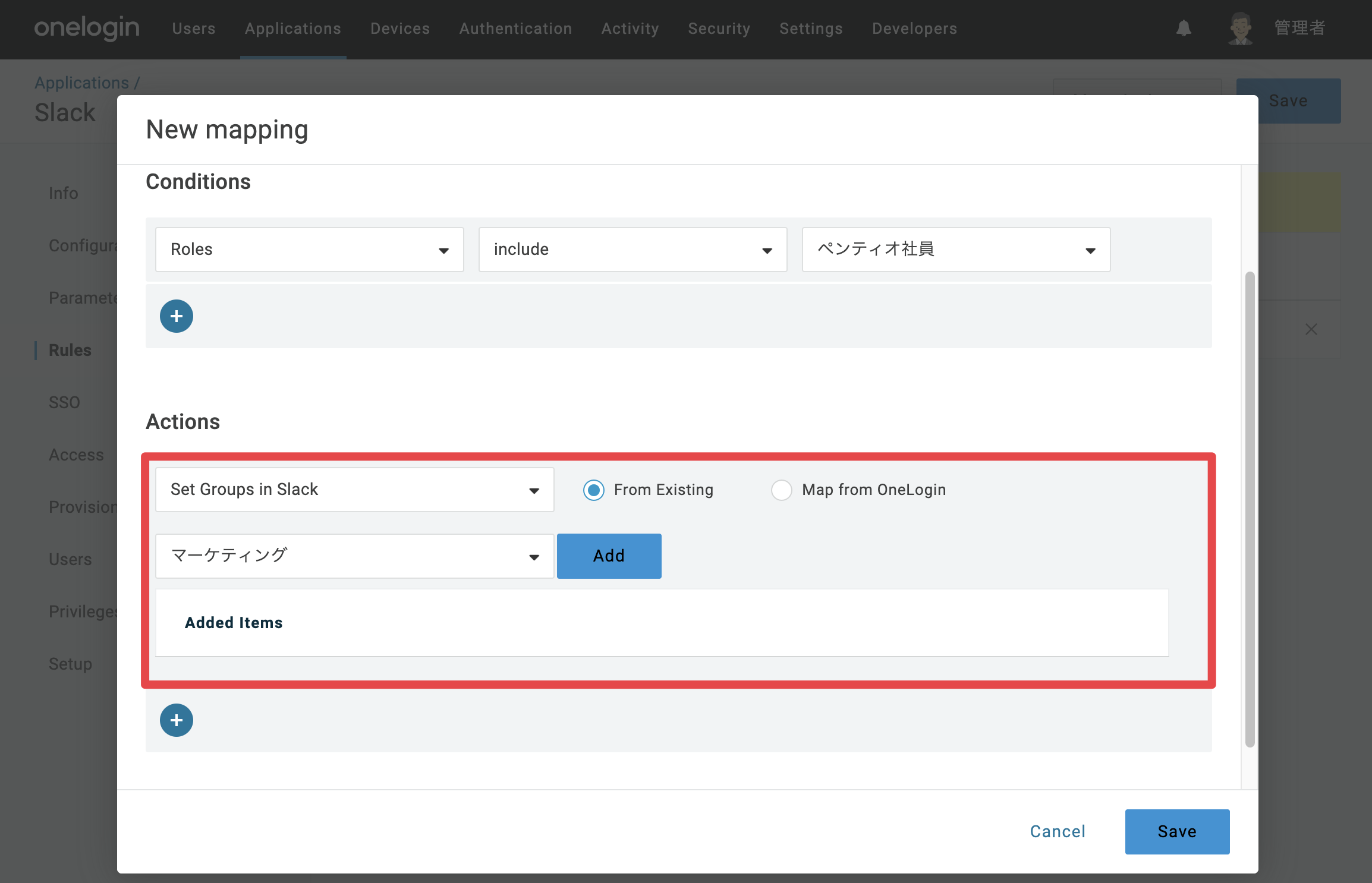Click the dialog vertical scrollbar

1250,509
